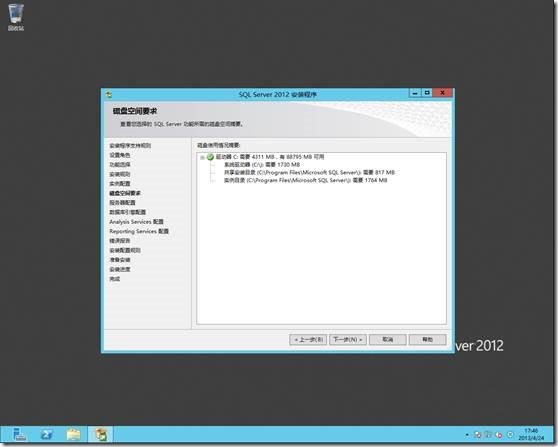
Task: Go back with the 上一步(B) button
Action: click(308, 340)
